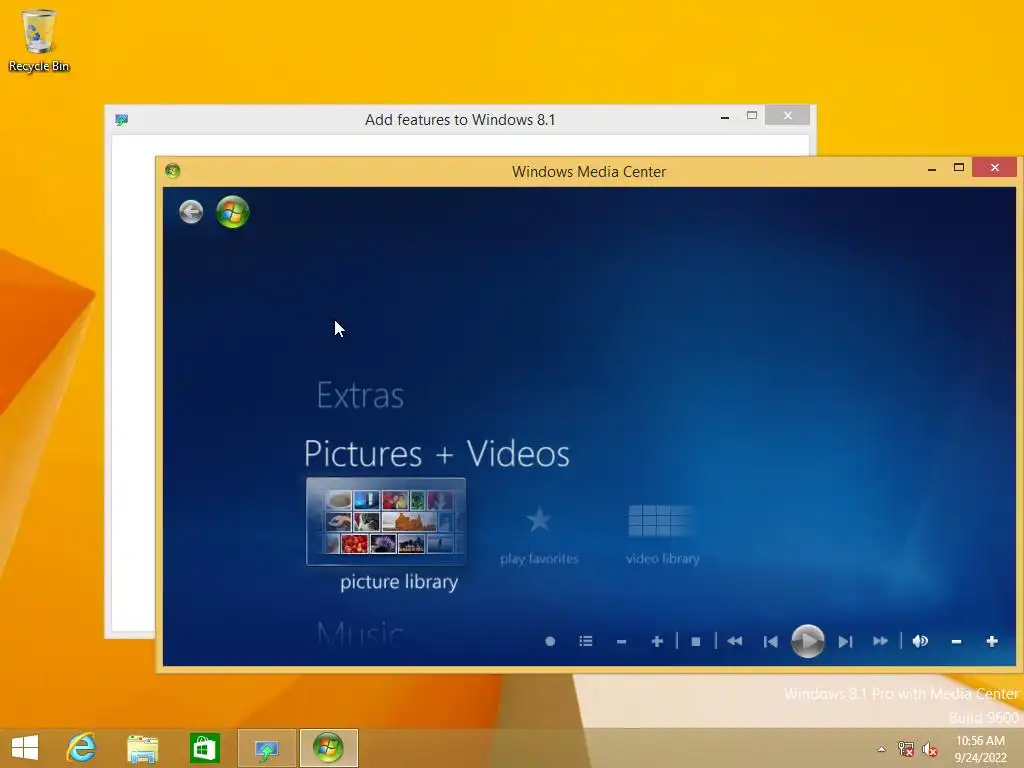This screenshot has width=1024, height=768.
Task: Skip forward to next track
Action: 845,641
